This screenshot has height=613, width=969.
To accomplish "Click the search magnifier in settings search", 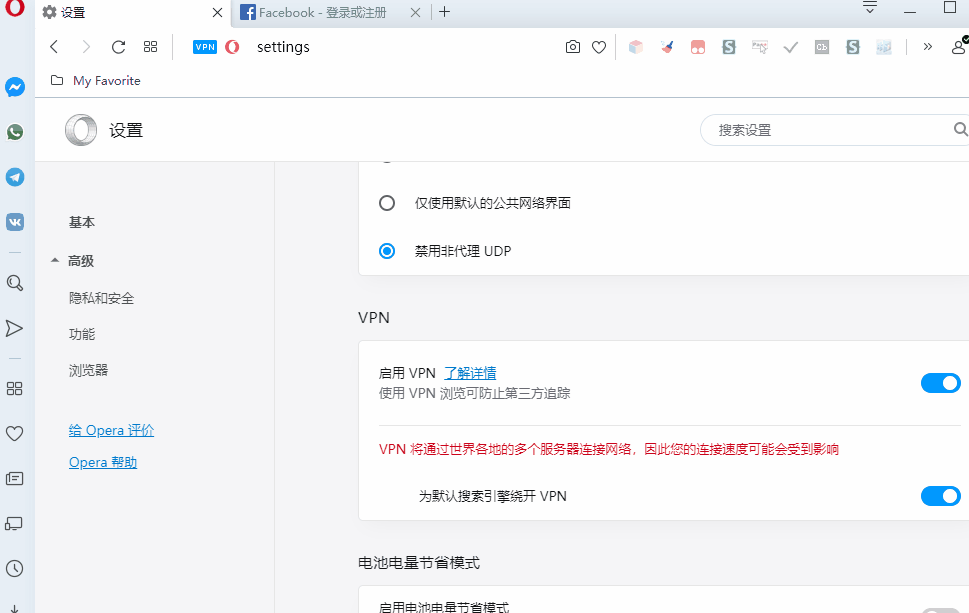I will point(960,129).
